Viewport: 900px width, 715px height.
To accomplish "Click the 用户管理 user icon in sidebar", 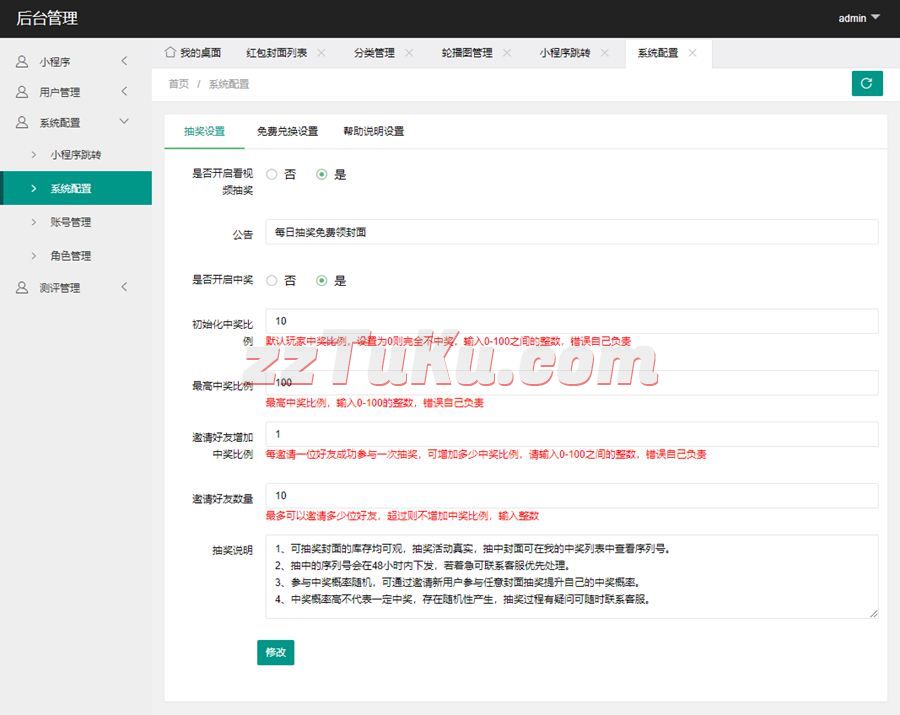I will [x=22, y=92].
